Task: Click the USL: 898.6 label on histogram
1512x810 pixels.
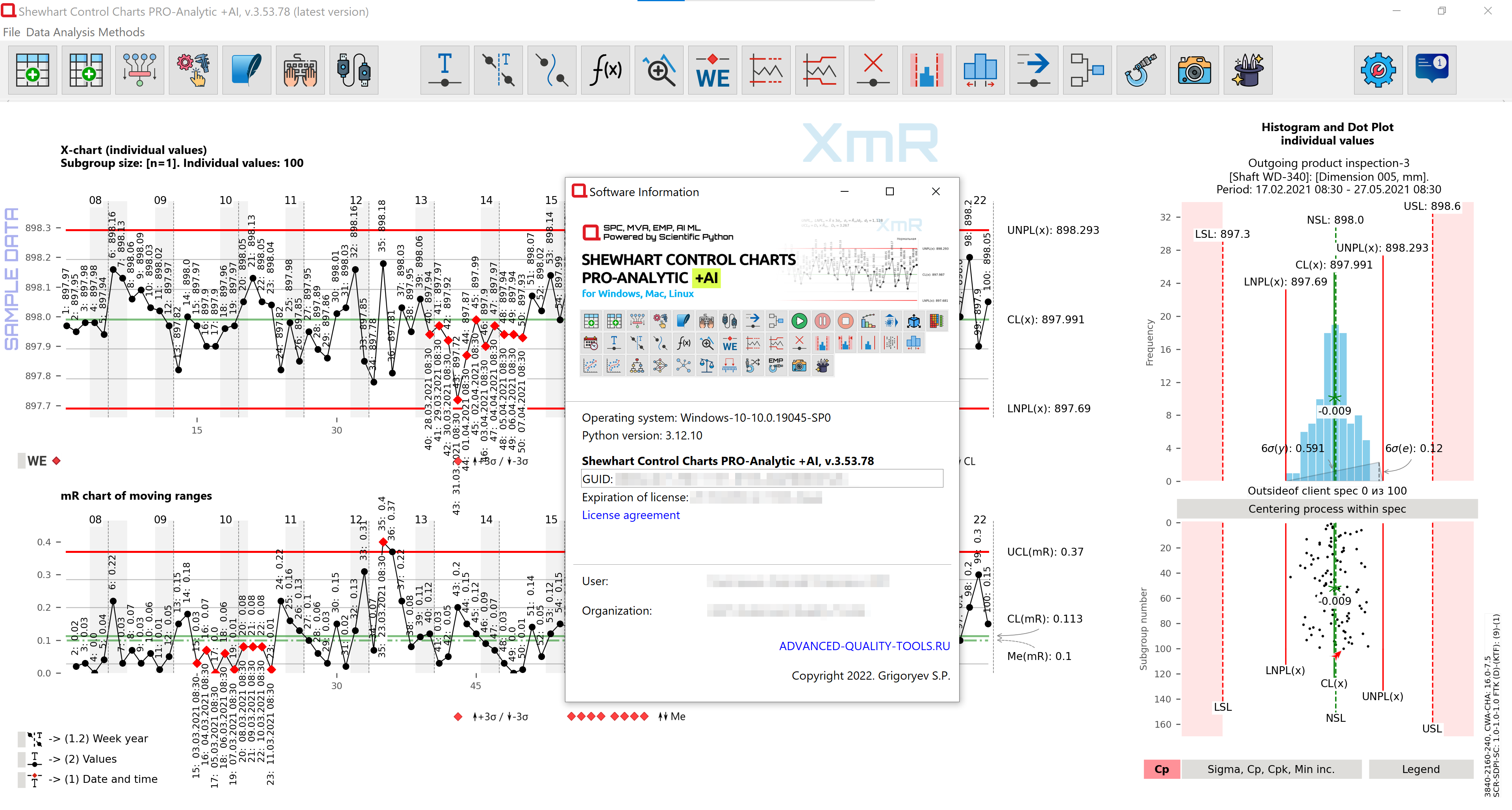Action: point(1432,206)
